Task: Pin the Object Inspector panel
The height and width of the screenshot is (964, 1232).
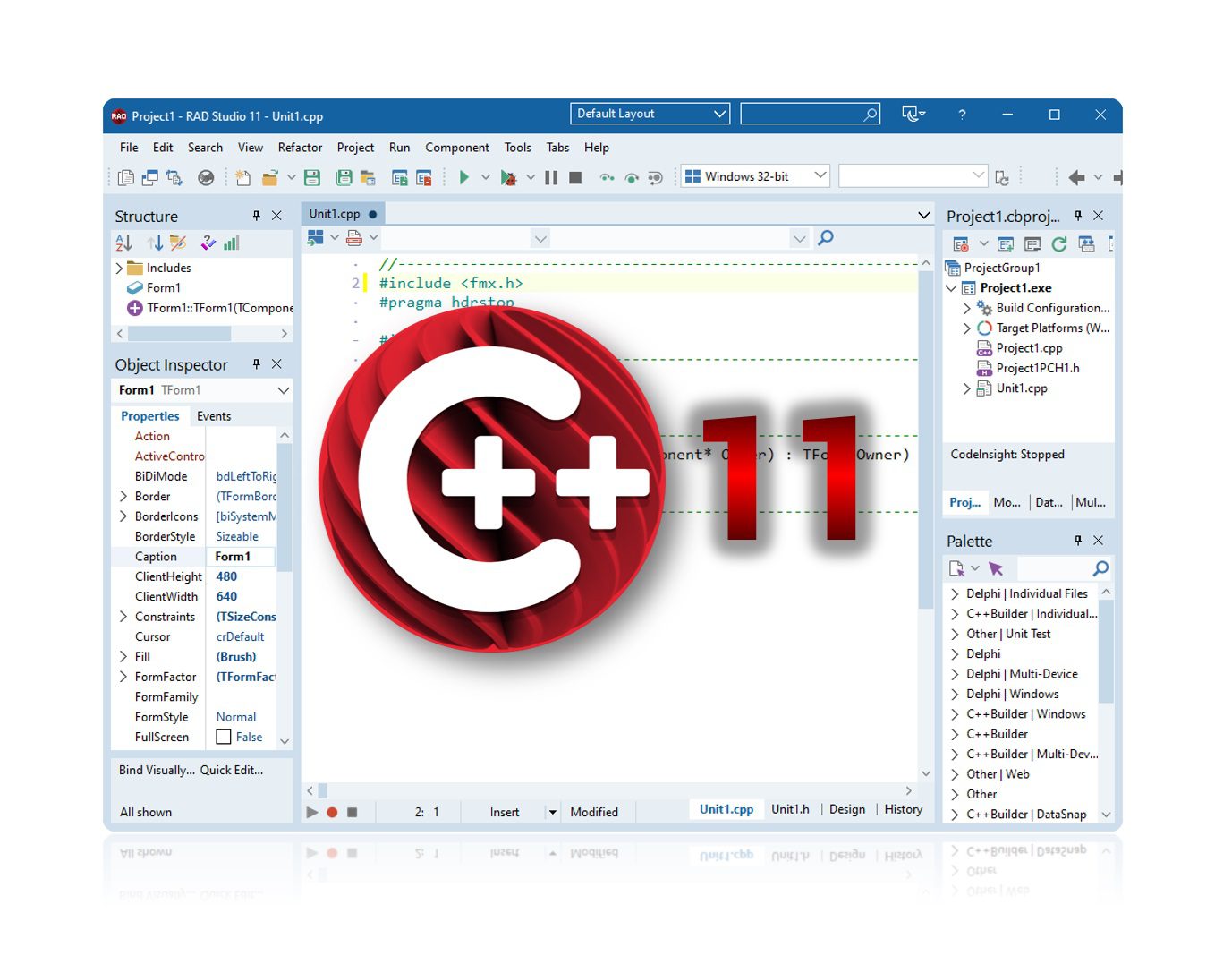Action: pyautogui.click(x=256, y=364)
